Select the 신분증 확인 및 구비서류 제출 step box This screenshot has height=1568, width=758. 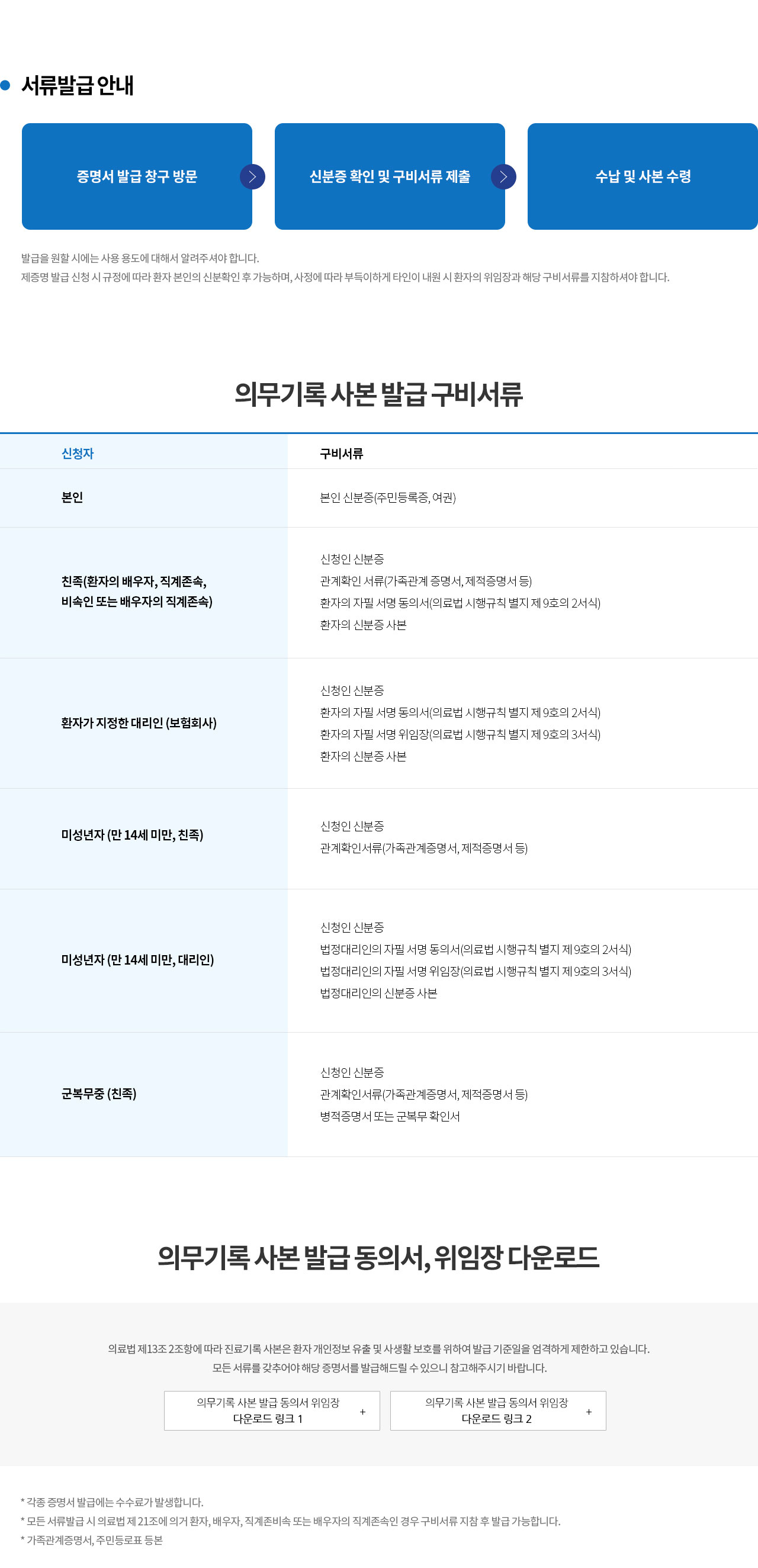coord(390,176)
